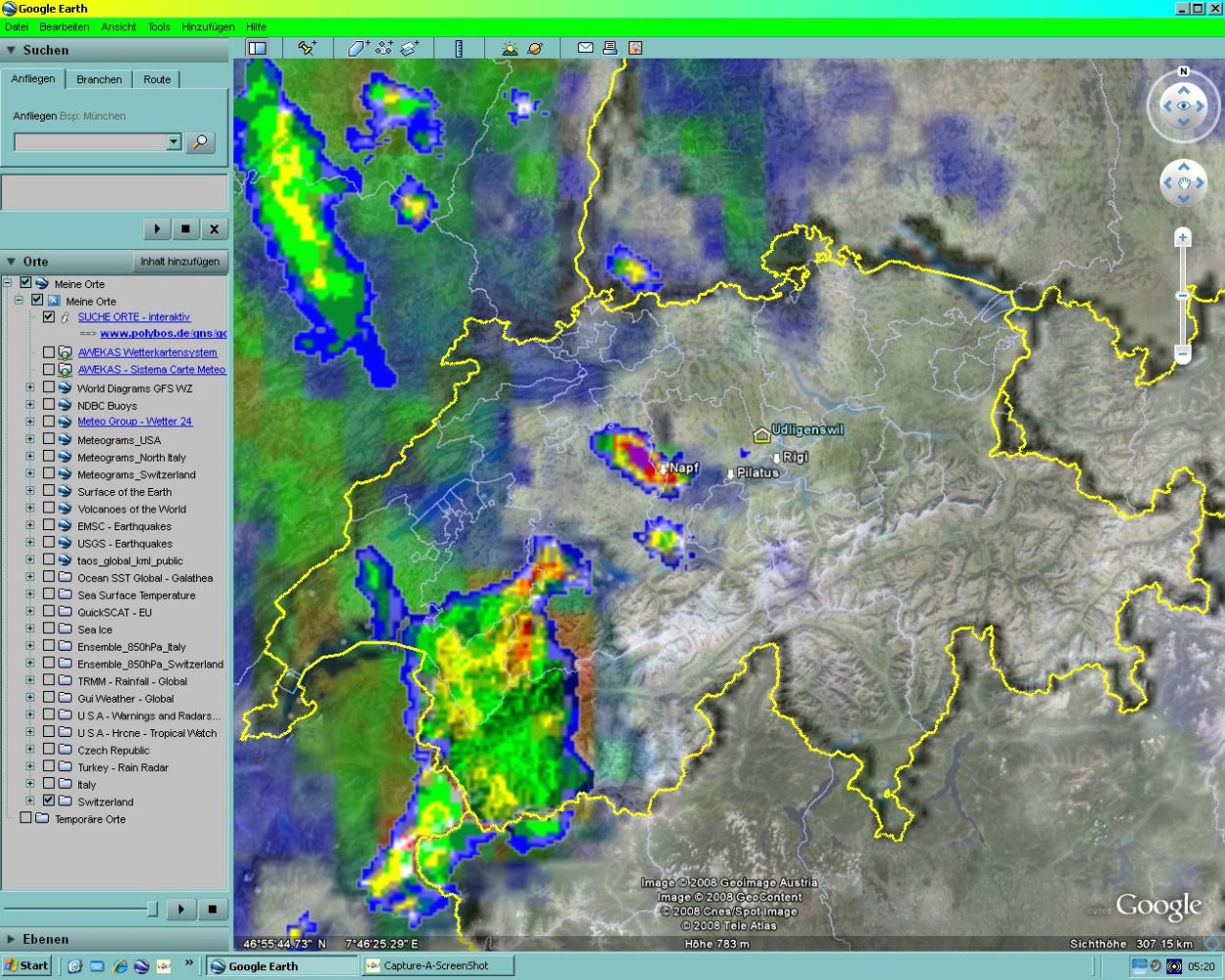Switch to Capture-A-ScreenShot taskbar window
The image size is (1225, 980).
click(437, 965)
